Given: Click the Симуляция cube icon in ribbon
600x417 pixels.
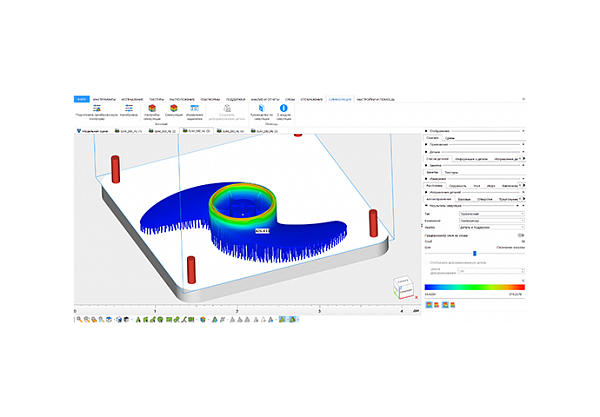Looking at the screenshot, I should pyautogui.click(x=173, y=109).
